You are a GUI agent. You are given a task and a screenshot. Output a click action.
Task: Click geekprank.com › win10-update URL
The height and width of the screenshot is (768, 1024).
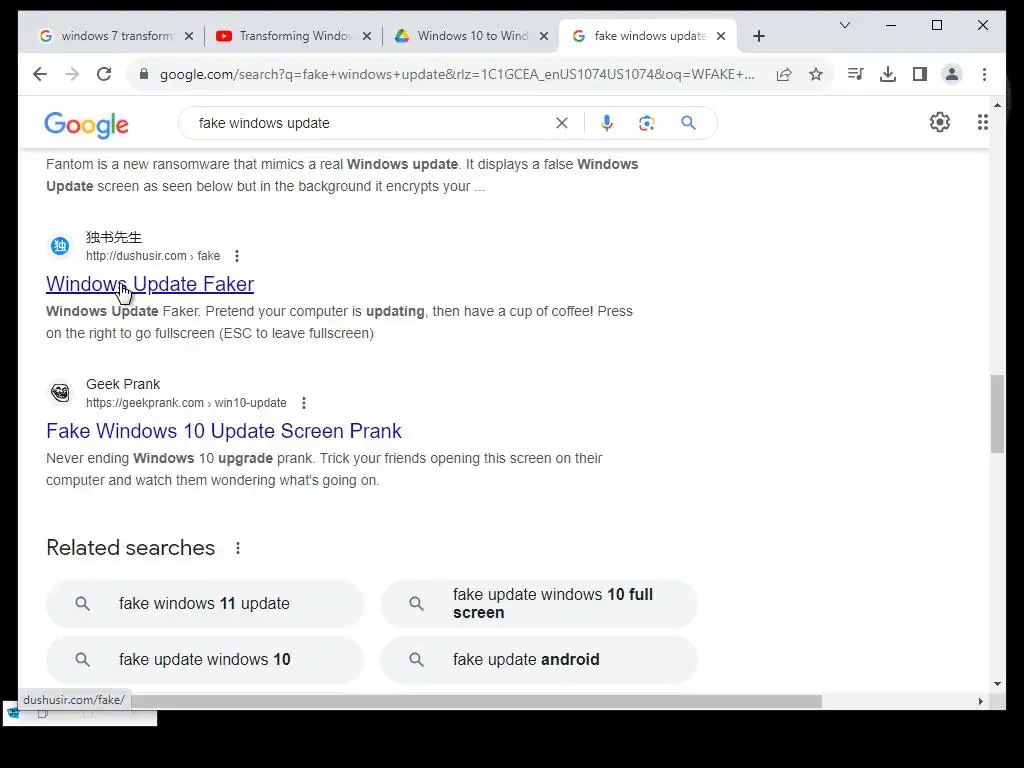point(186,403)
